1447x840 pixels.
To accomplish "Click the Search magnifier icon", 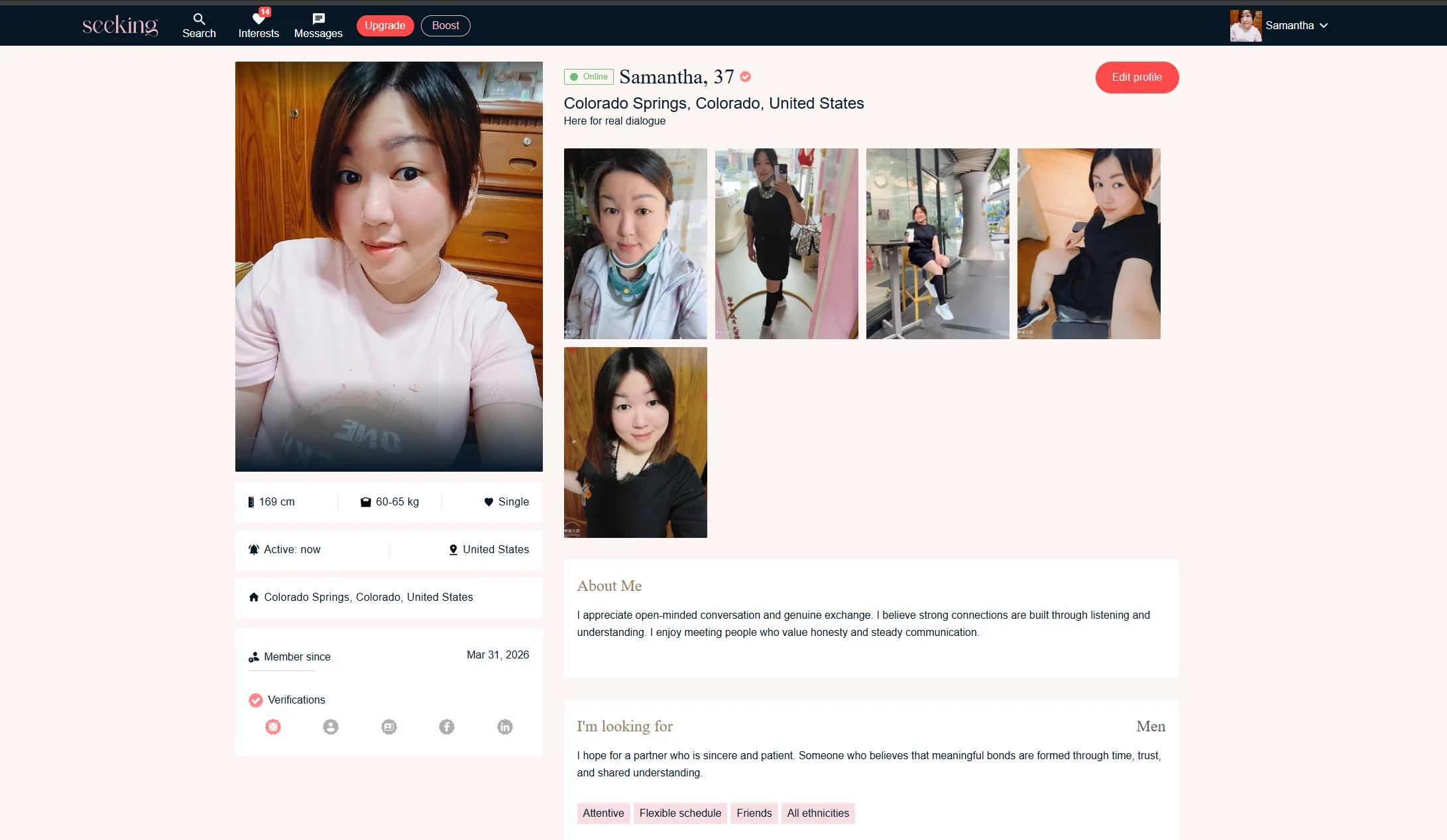I will click(199, 19).
